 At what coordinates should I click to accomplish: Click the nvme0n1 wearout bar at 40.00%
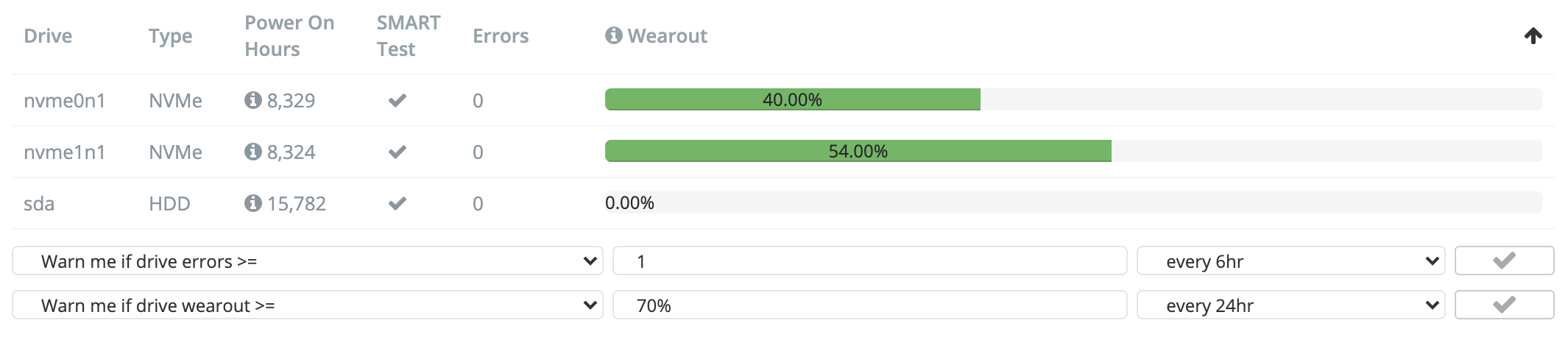click(x=792, y=99)
